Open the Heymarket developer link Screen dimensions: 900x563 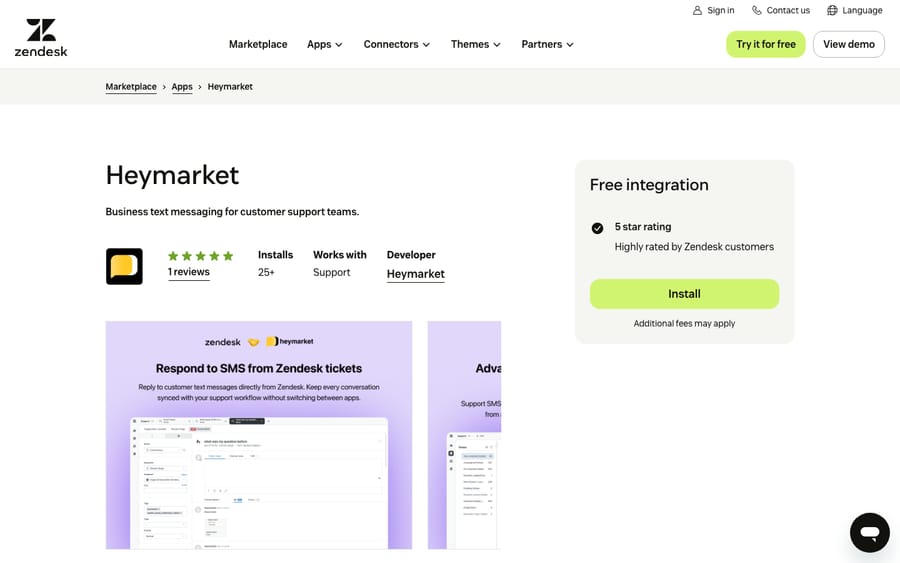(416, 274)
